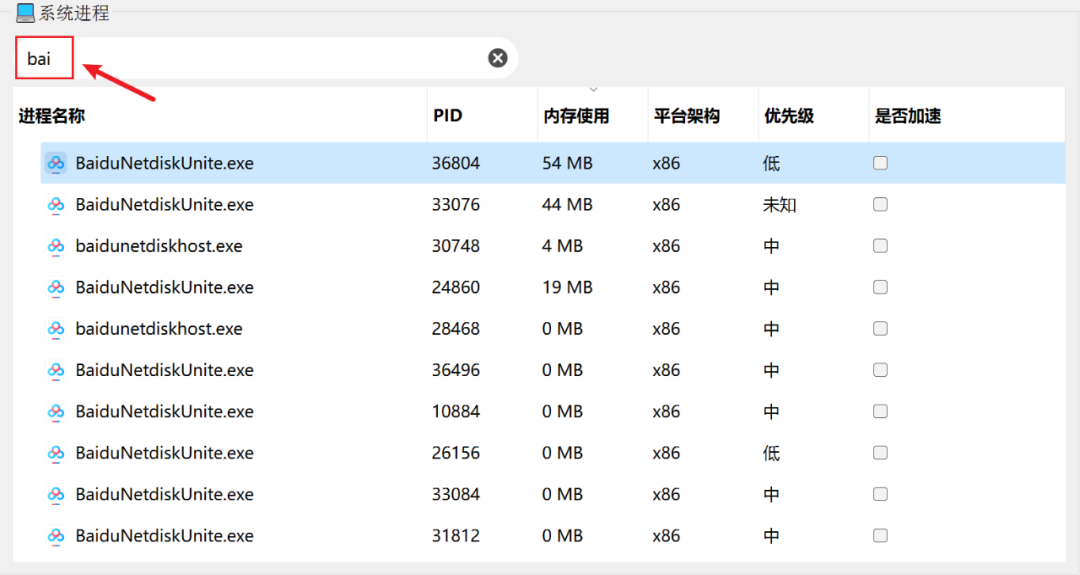1080x575 pixels.
Task: Click the PID value 10884
Action: (456, 411)
